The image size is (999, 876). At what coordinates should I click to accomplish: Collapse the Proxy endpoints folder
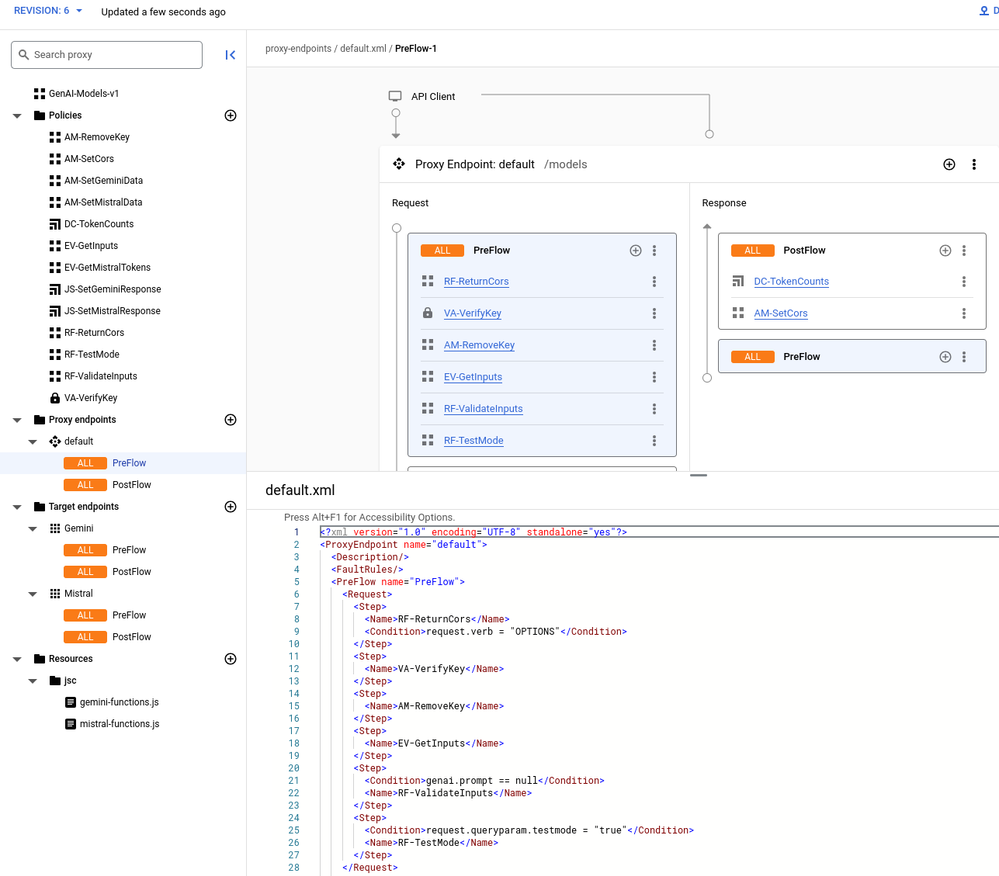click(x=17, y=420)
